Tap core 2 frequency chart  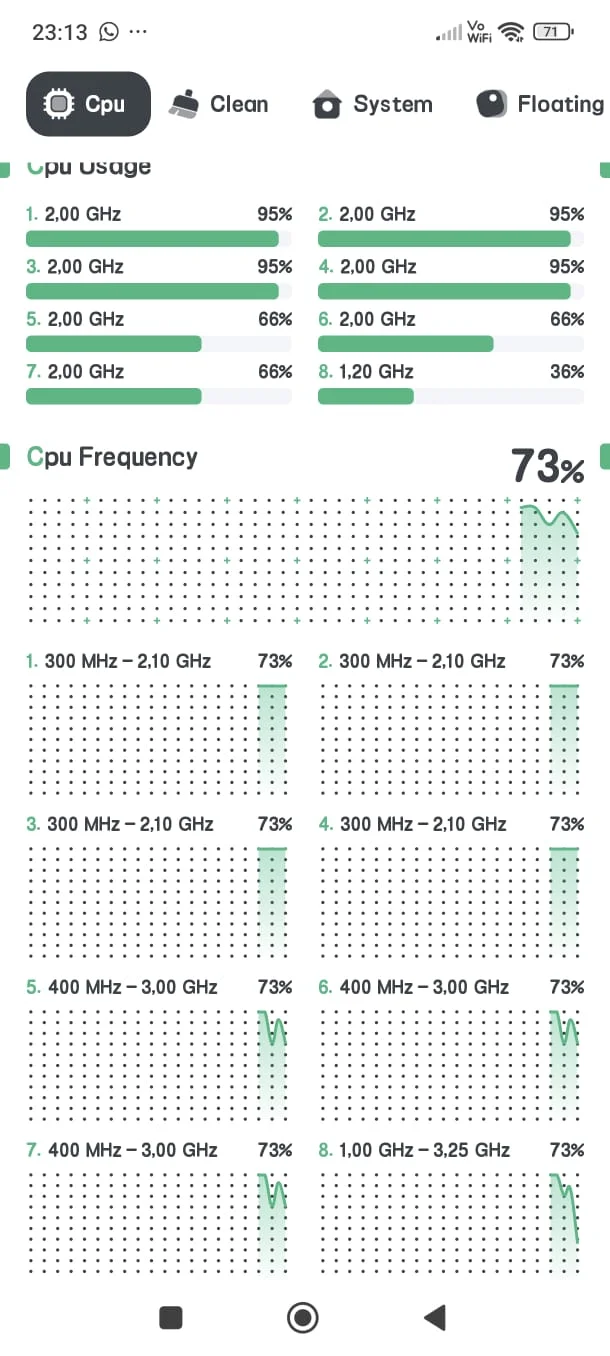coord(450,728)
